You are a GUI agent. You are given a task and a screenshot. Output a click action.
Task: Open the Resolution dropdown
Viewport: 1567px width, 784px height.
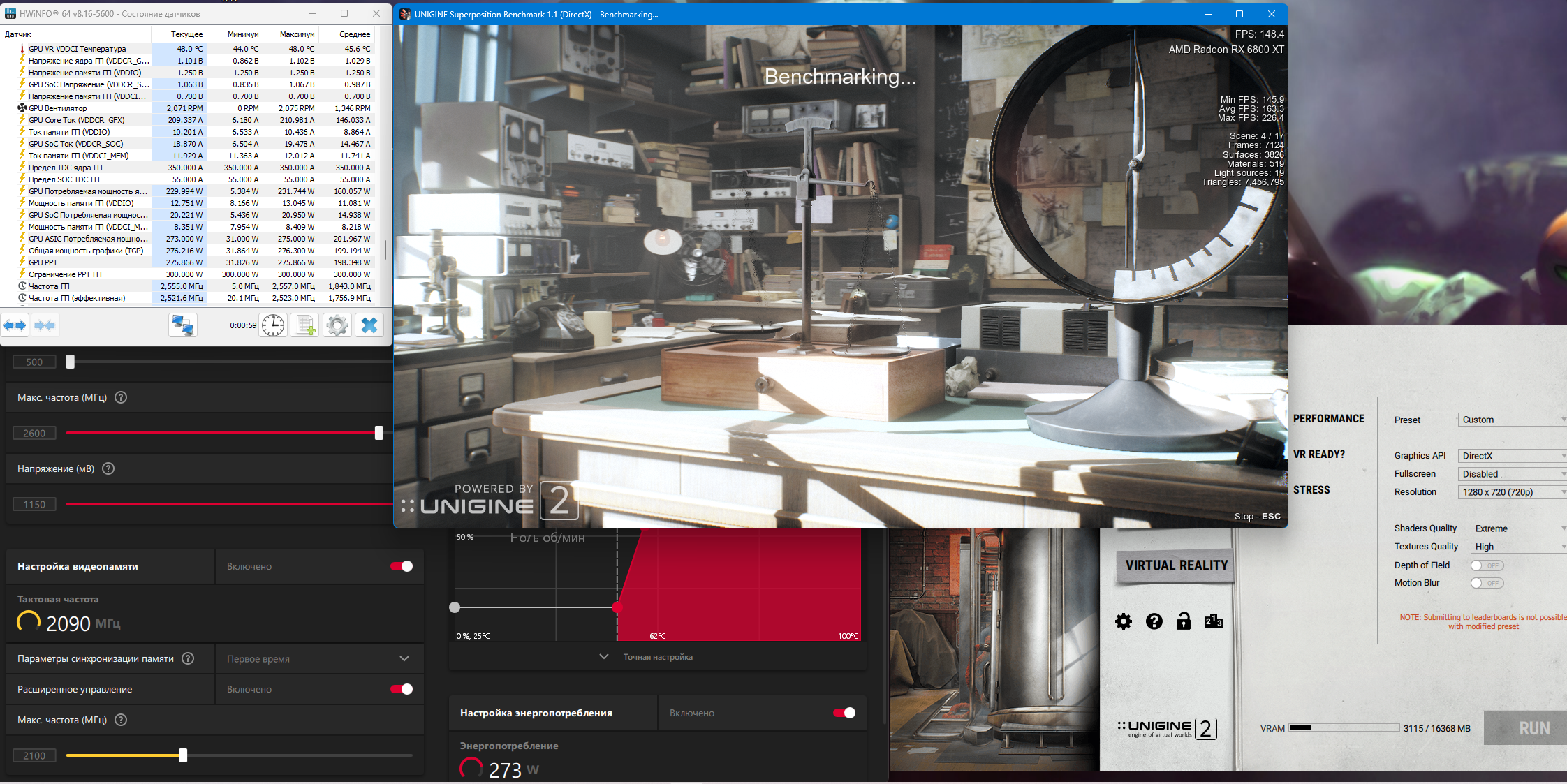coord(1512,492)
